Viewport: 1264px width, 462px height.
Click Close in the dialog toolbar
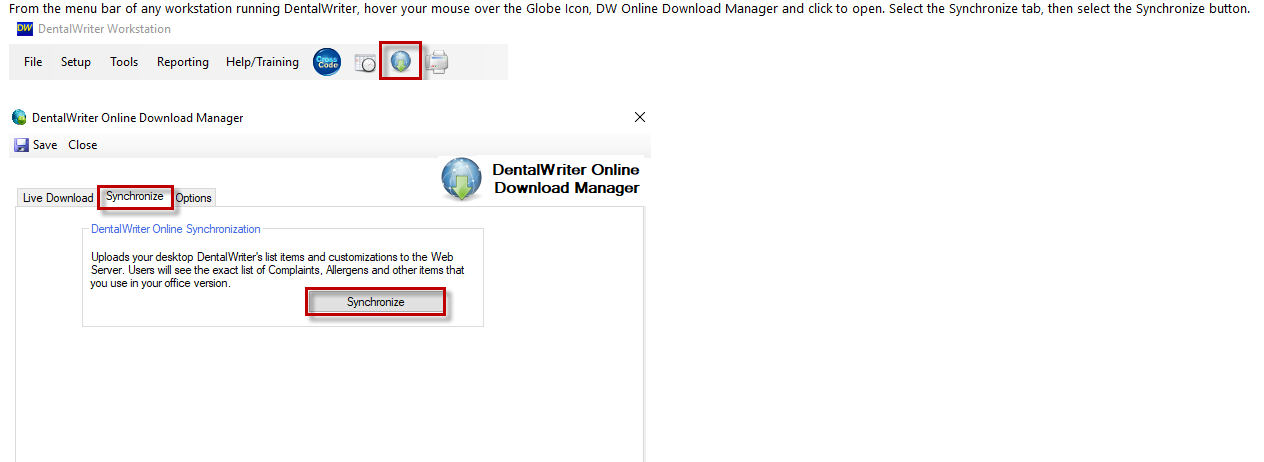click(x=83, y=145)
